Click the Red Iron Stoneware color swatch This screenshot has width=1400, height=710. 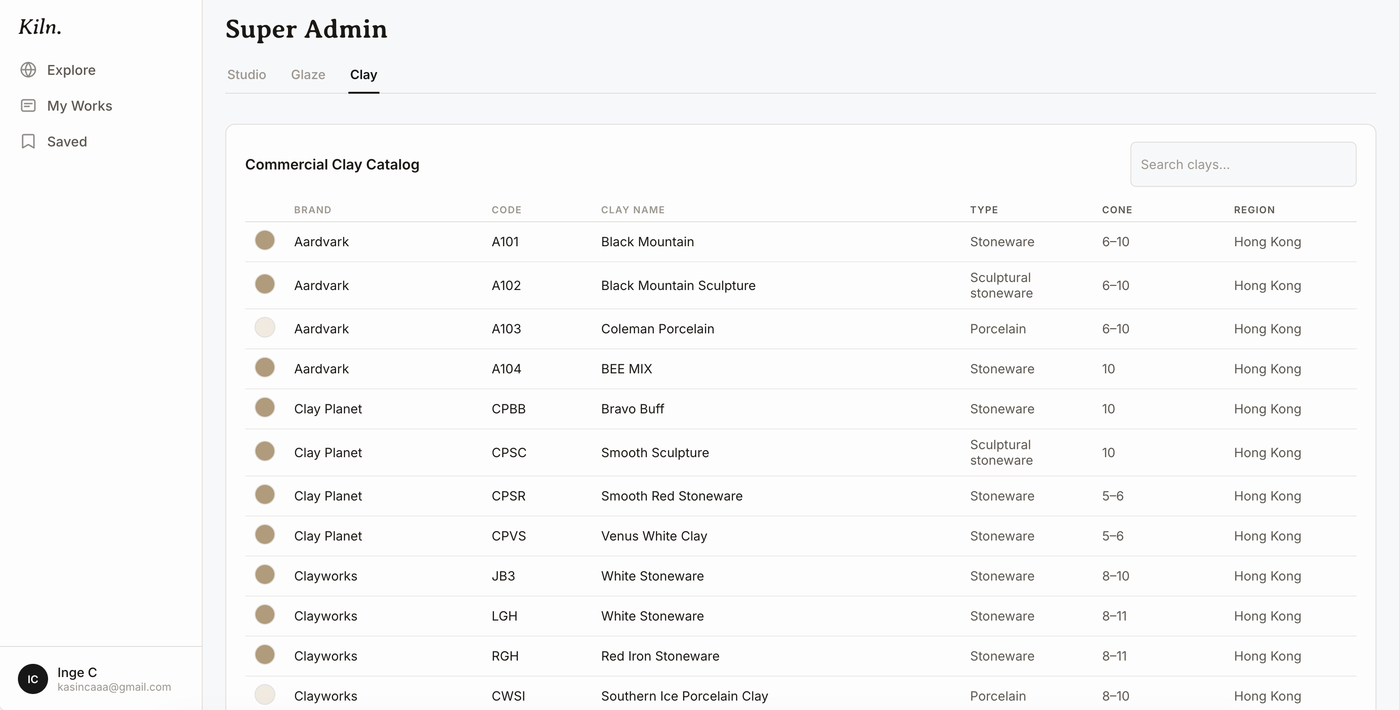tap(265, 654)
